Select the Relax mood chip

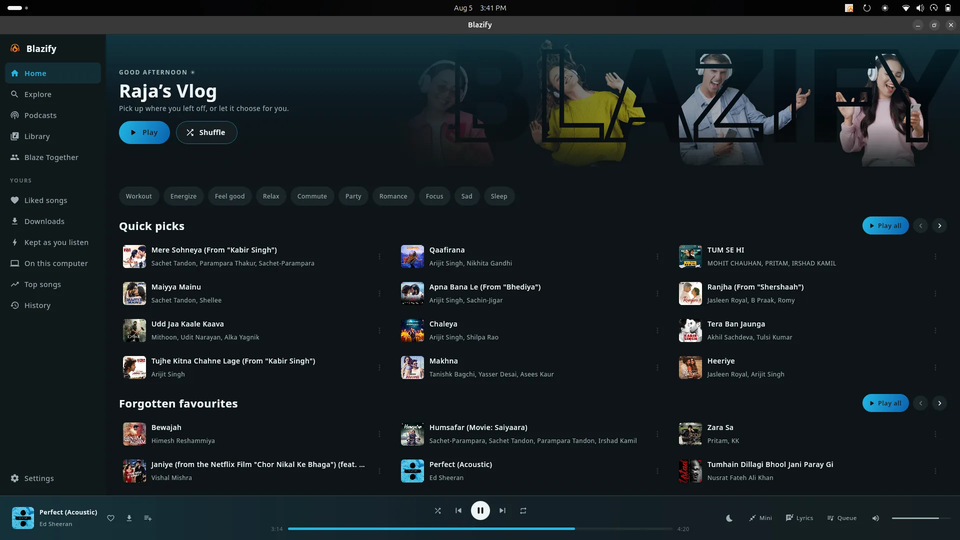(271, 196)
